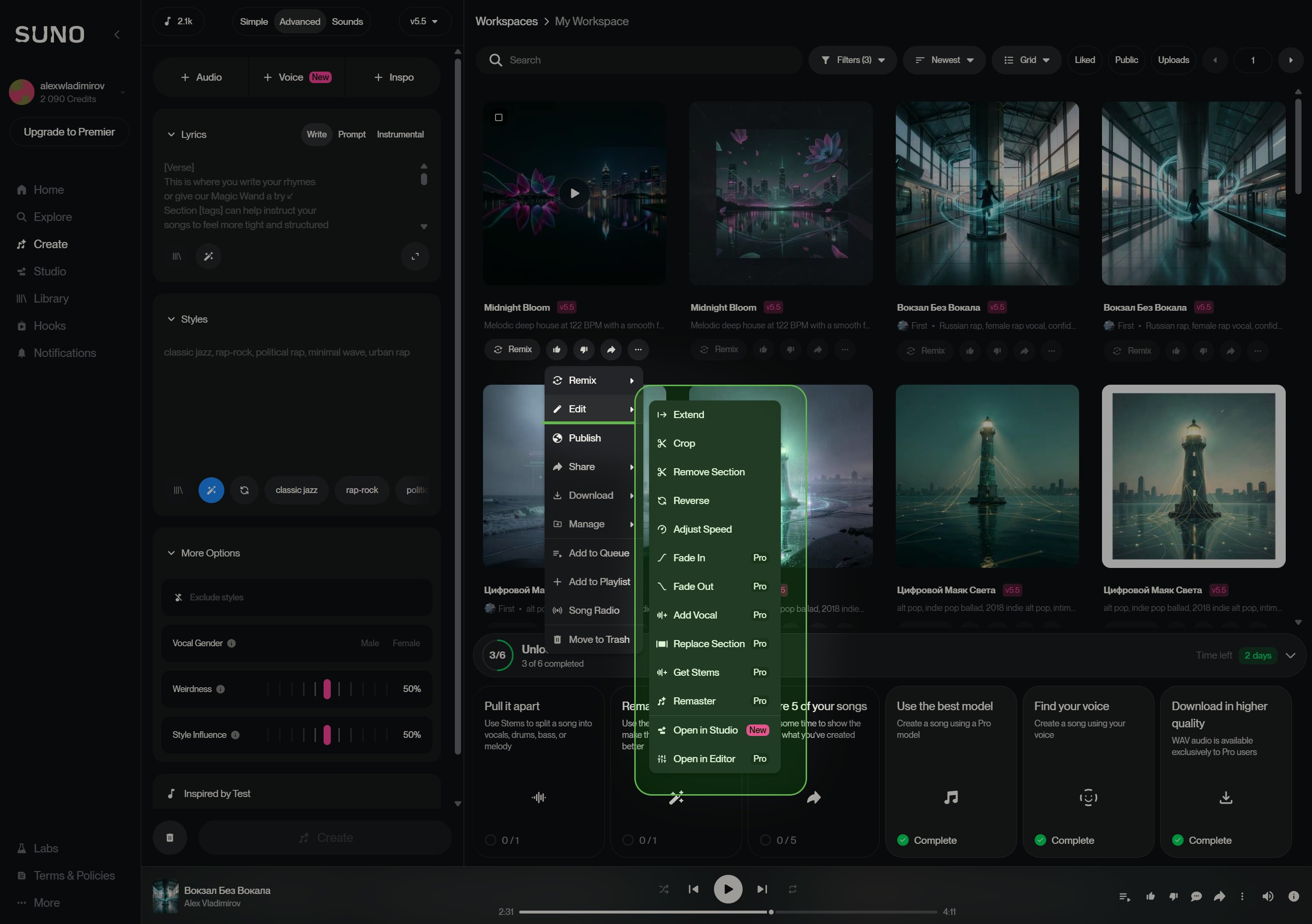Choose Extend from the Edit submenu
Image resolution: width=1312 pixels, height=924 pixels.
pyautogui.click(x=715, y=415)
